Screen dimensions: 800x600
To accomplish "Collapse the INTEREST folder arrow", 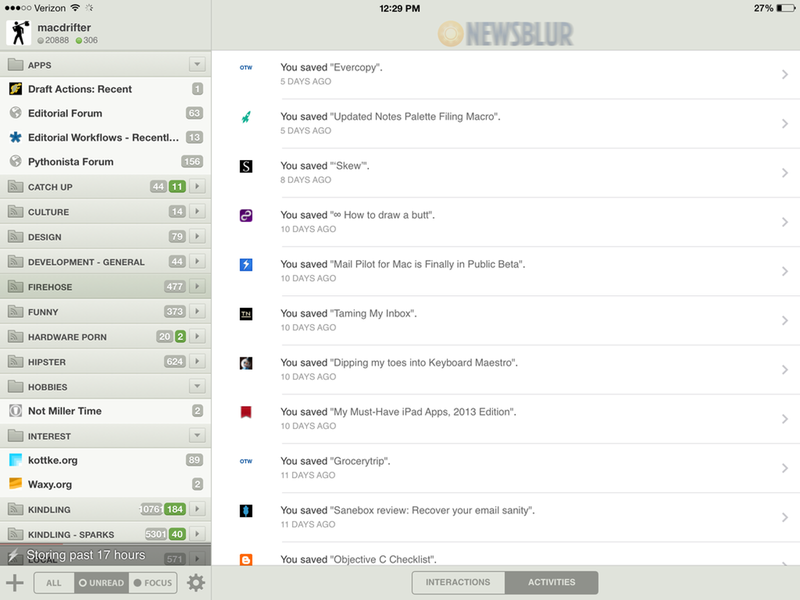I will coord(197,436).
